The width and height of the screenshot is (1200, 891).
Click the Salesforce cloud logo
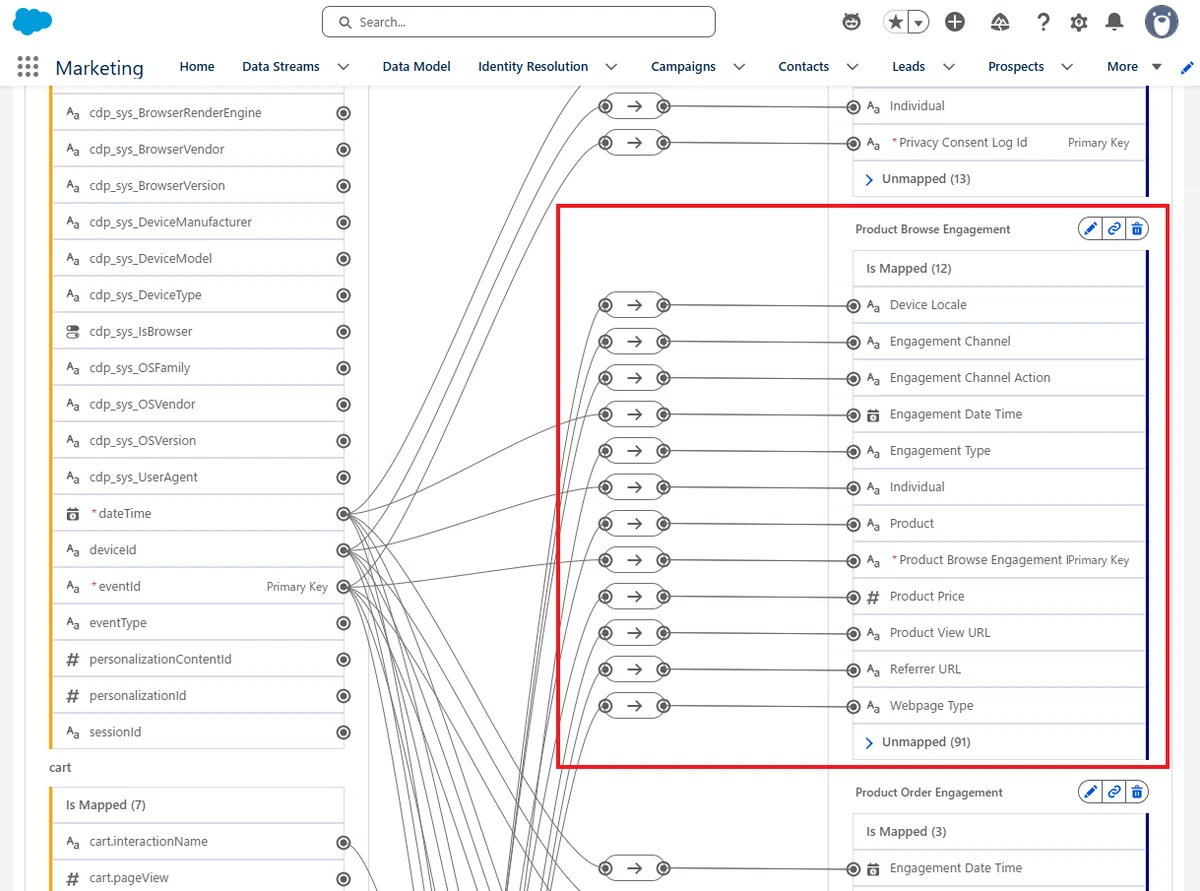33,21
